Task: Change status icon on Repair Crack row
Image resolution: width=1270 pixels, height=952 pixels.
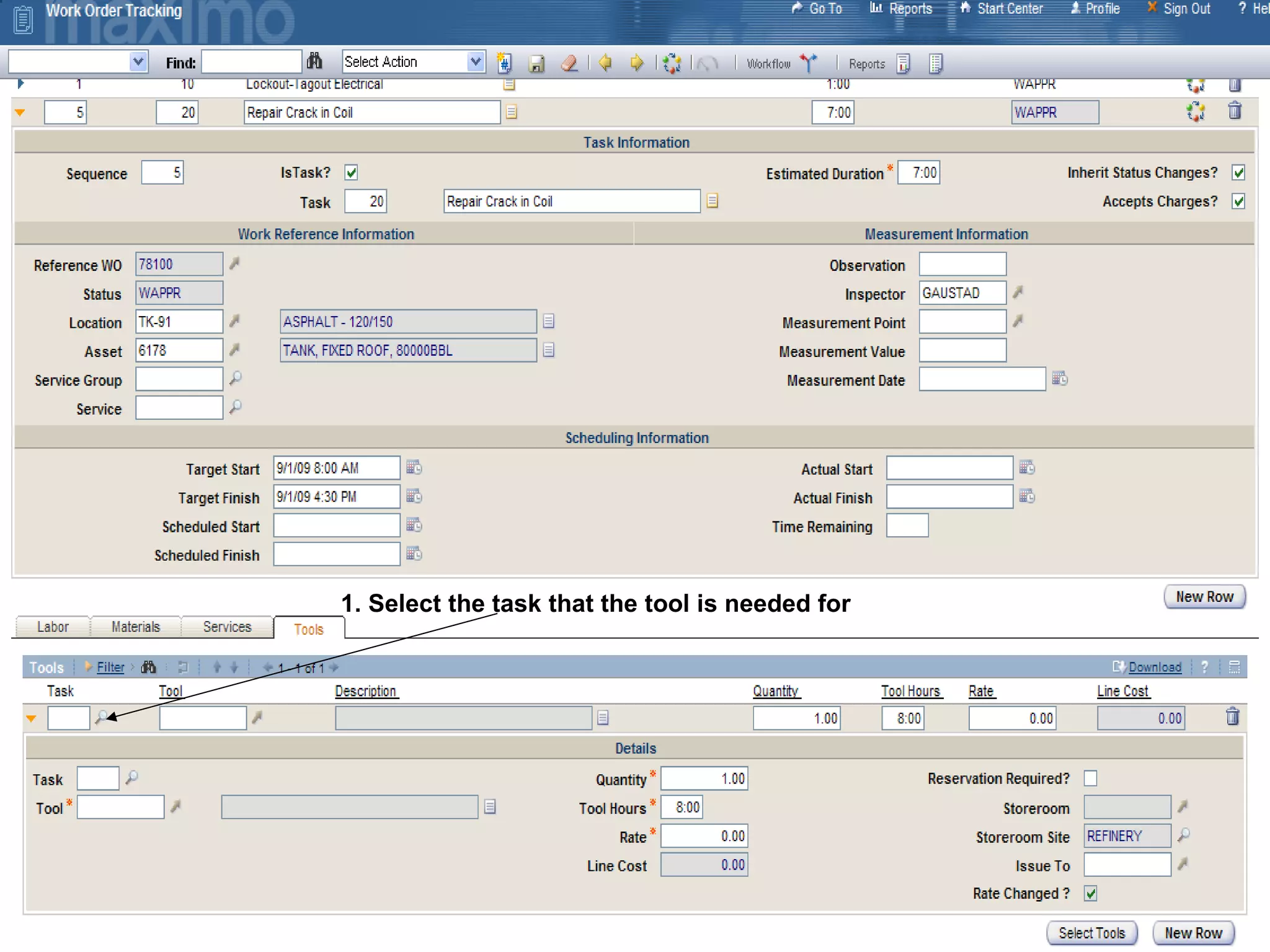Action: click(1196, 112)
